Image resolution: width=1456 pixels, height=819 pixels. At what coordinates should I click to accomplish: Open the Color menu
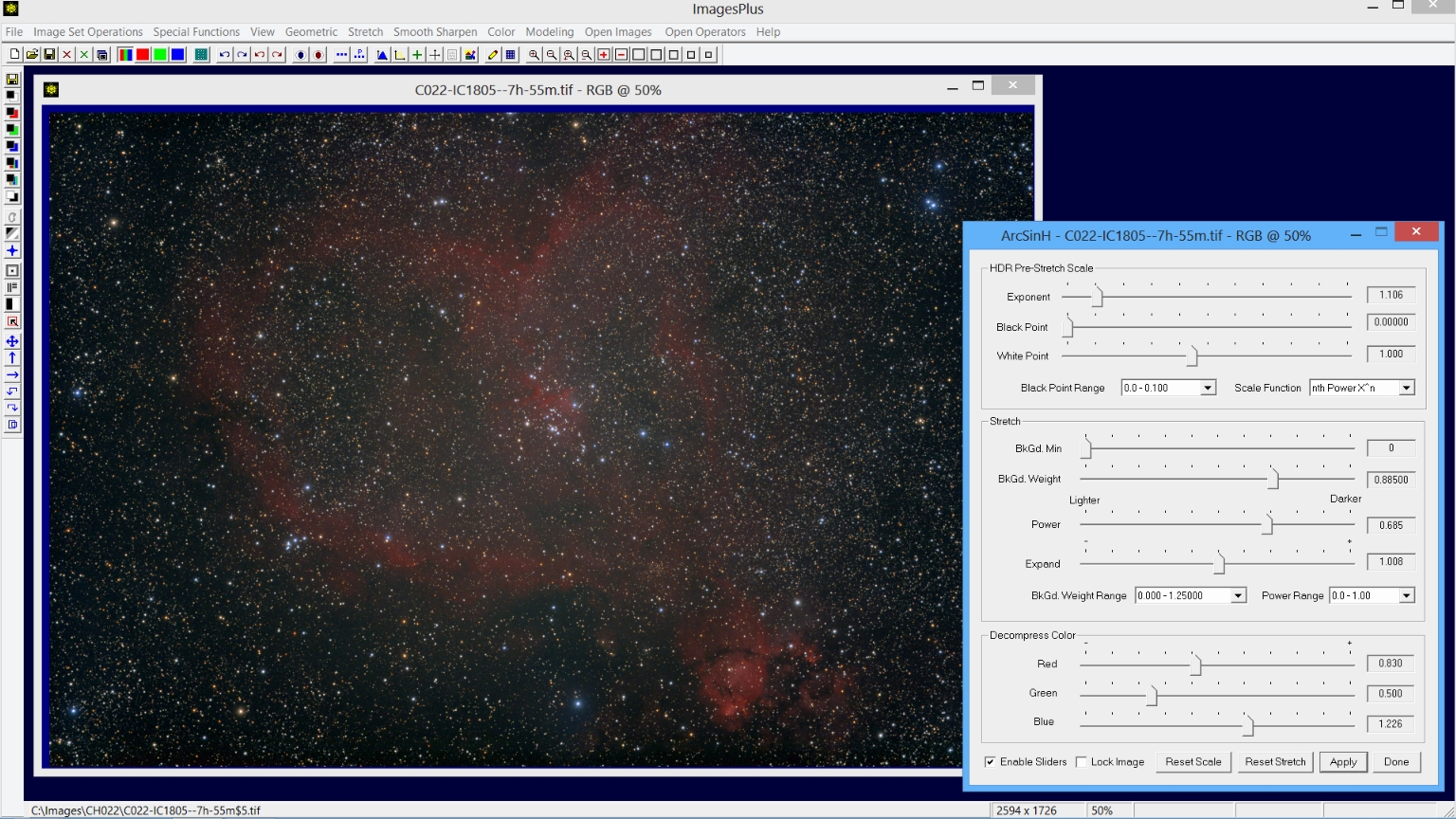pyautogui.click(x=501, y=31)
